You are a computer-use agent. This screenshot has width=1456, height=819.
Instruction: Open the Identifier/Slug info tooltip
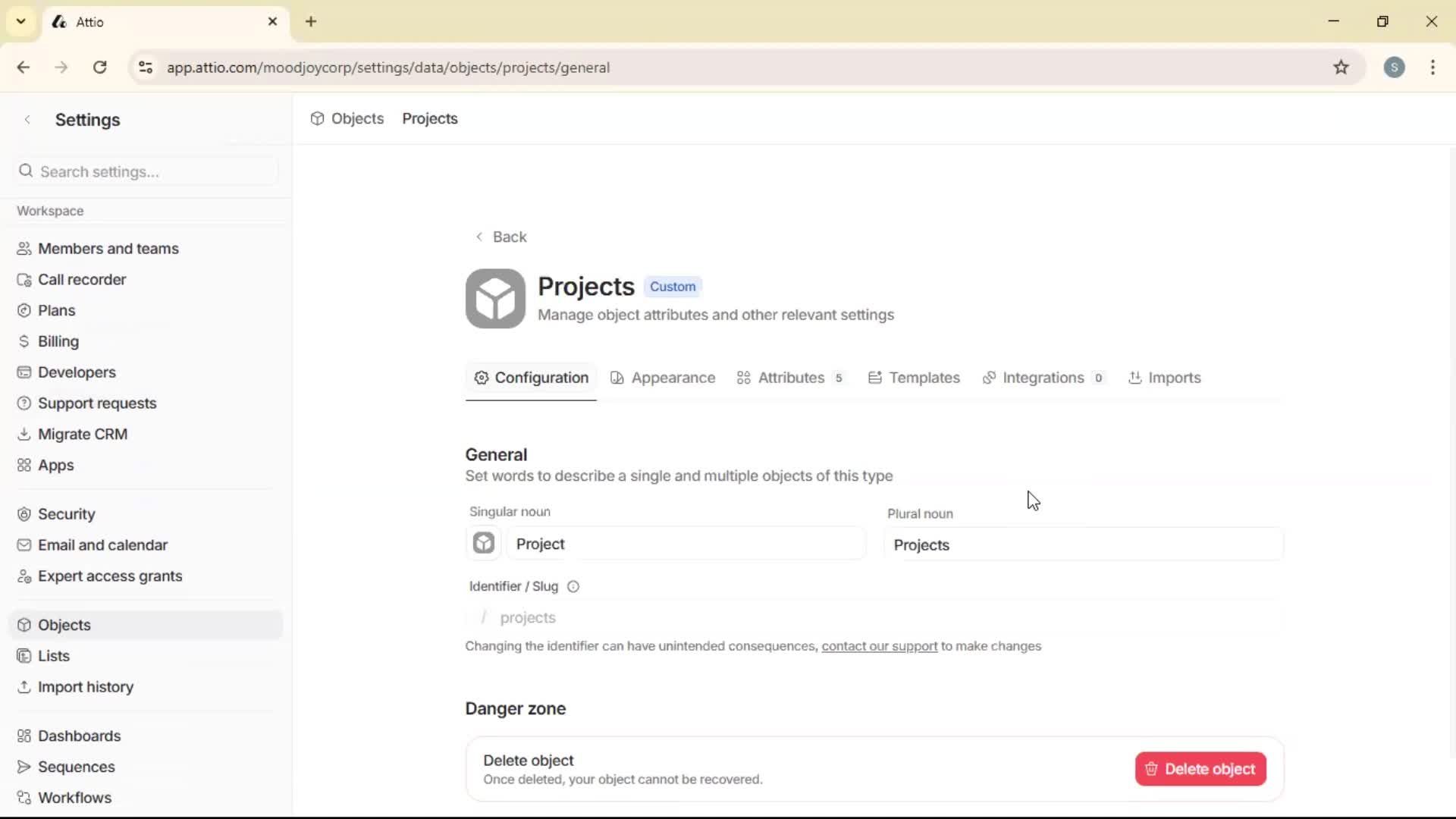(573, 586)
